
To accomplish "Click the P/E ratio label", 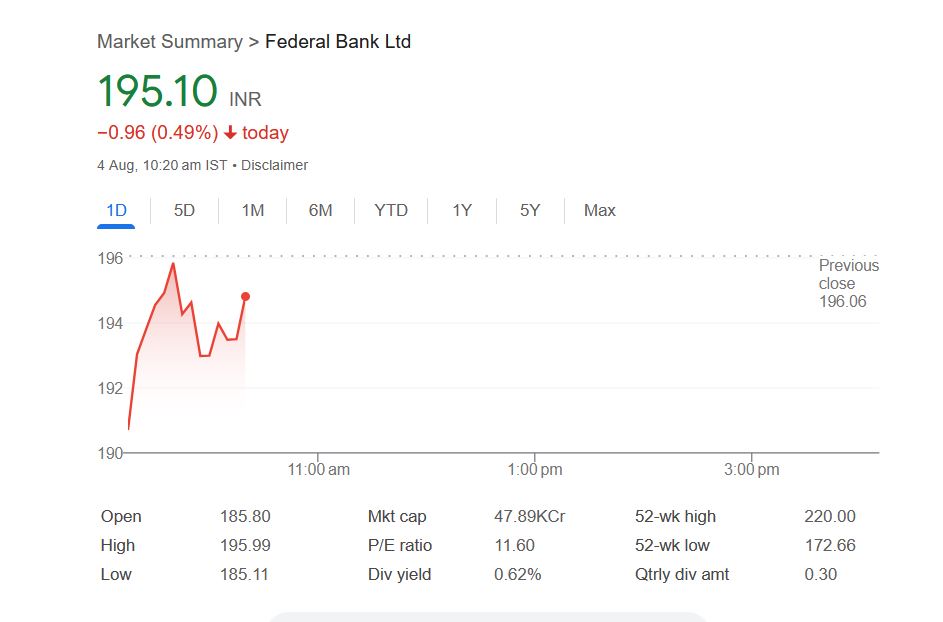I will tap(400, 546).
